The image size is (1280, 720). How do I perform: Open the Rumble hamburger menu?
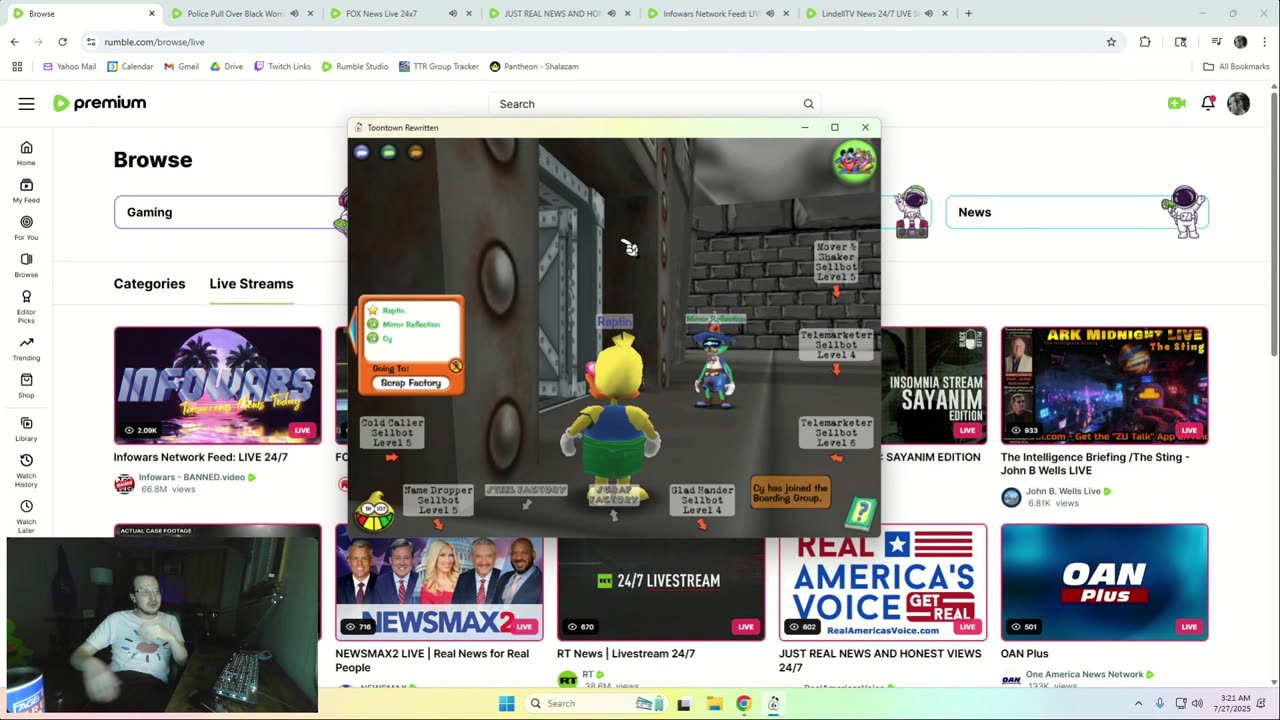coord(26,104)
